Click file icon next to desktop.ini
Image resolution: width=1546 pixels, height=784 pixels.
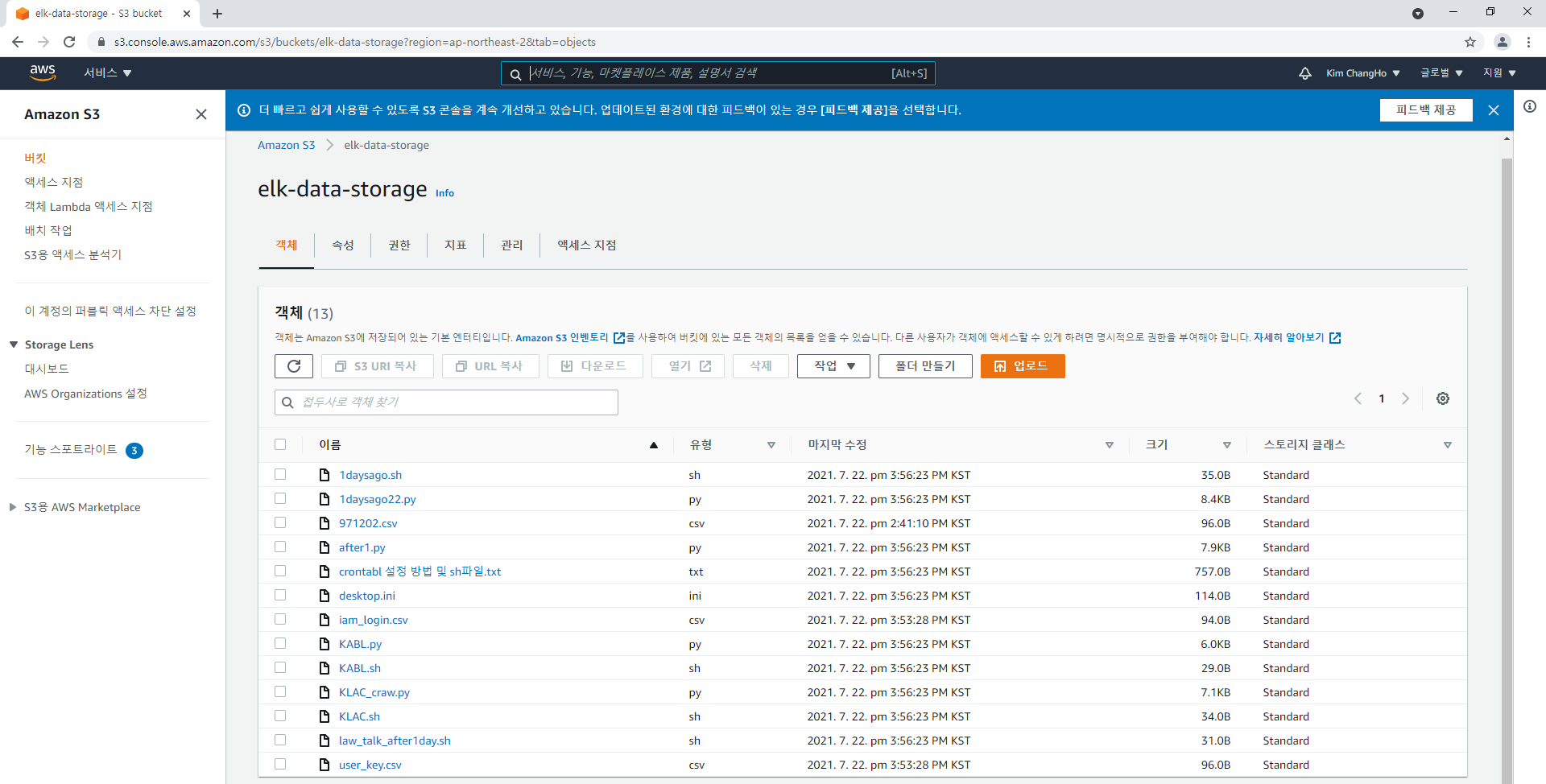point(324,596)
